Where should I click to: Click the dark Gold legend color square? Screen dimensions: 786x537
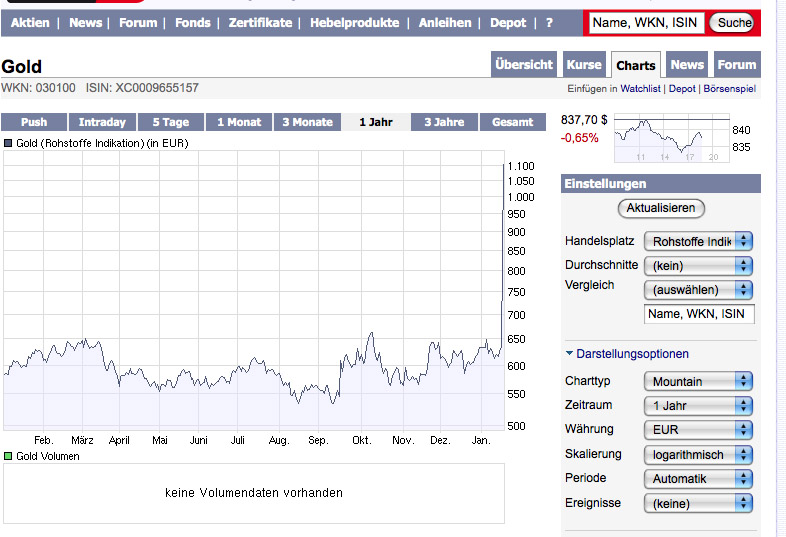pyautogui.click(x=8, y=144)
